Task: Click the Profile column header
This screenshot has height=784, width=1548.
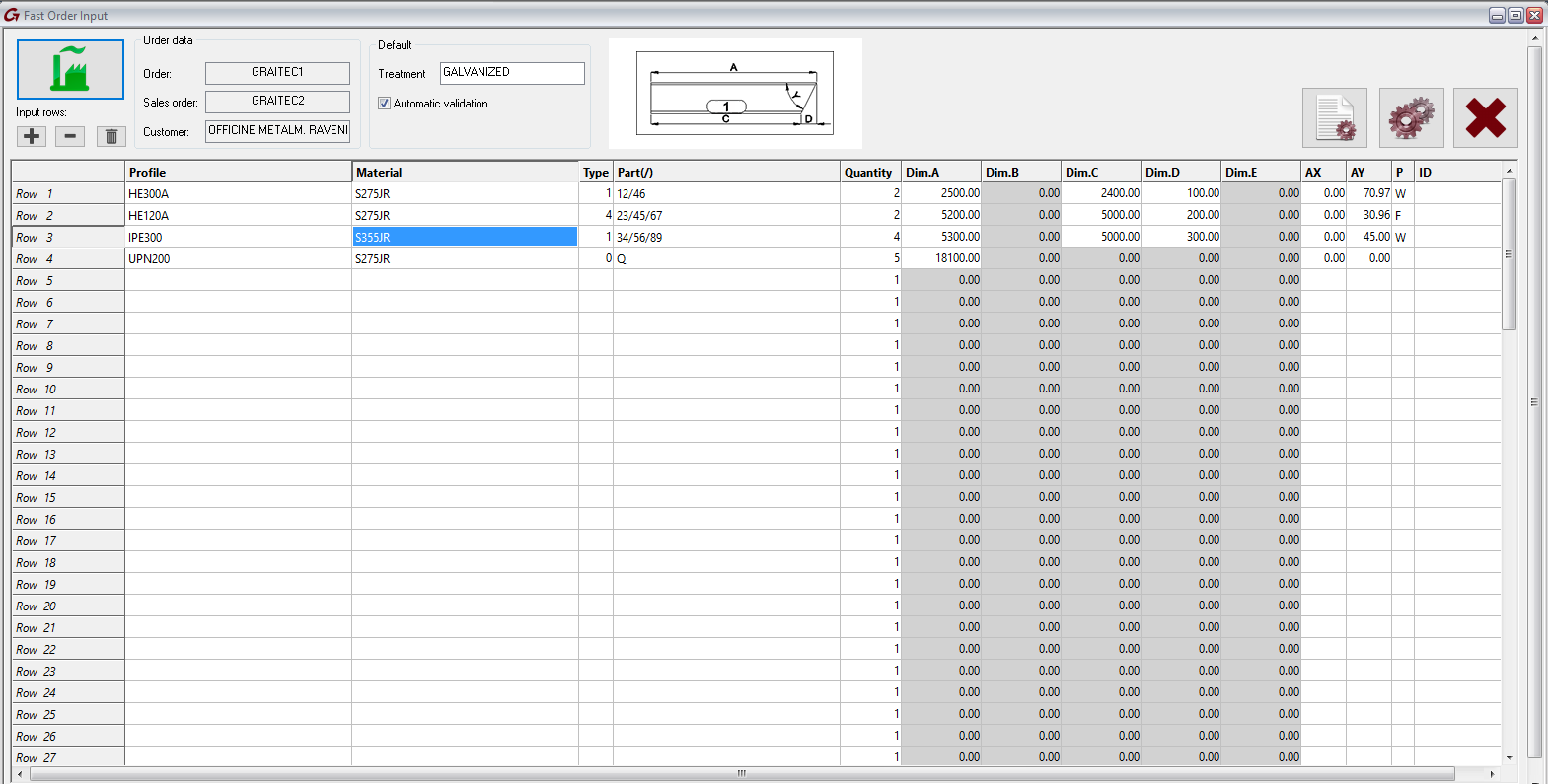Action: point(238,172)
